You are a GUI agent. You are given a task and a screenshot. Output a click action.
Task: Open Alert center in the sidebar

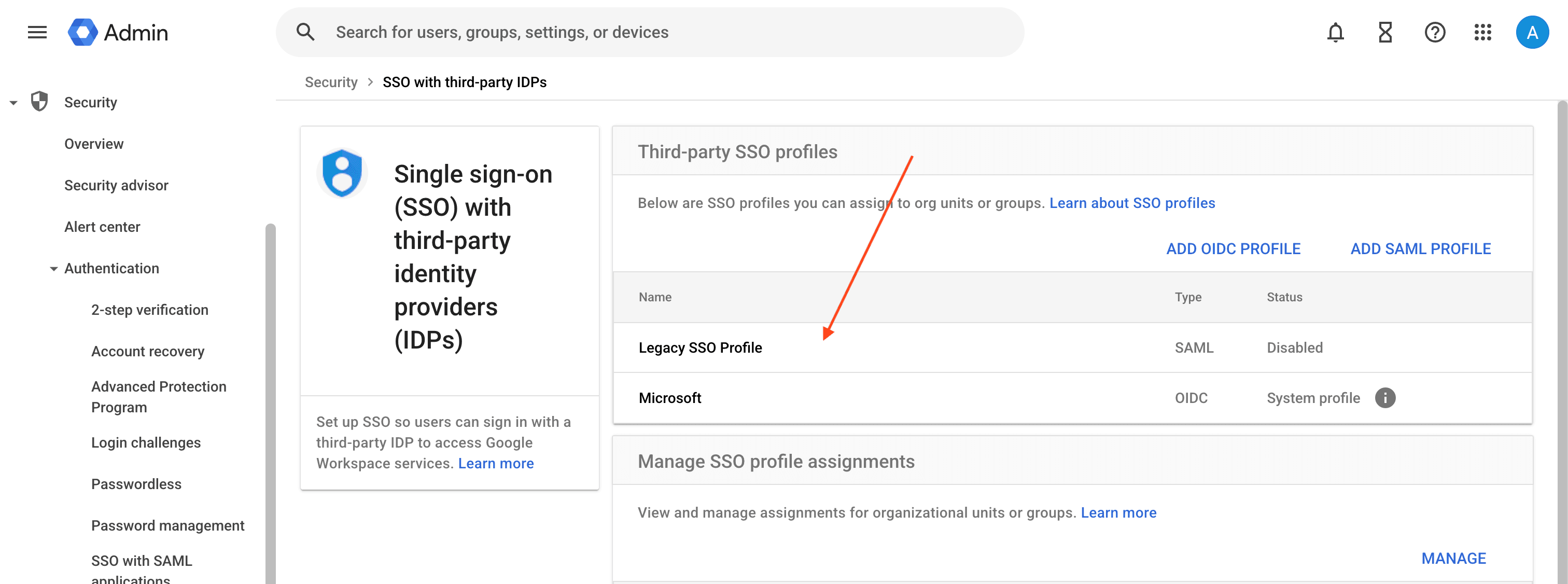[x=102, y=227]
